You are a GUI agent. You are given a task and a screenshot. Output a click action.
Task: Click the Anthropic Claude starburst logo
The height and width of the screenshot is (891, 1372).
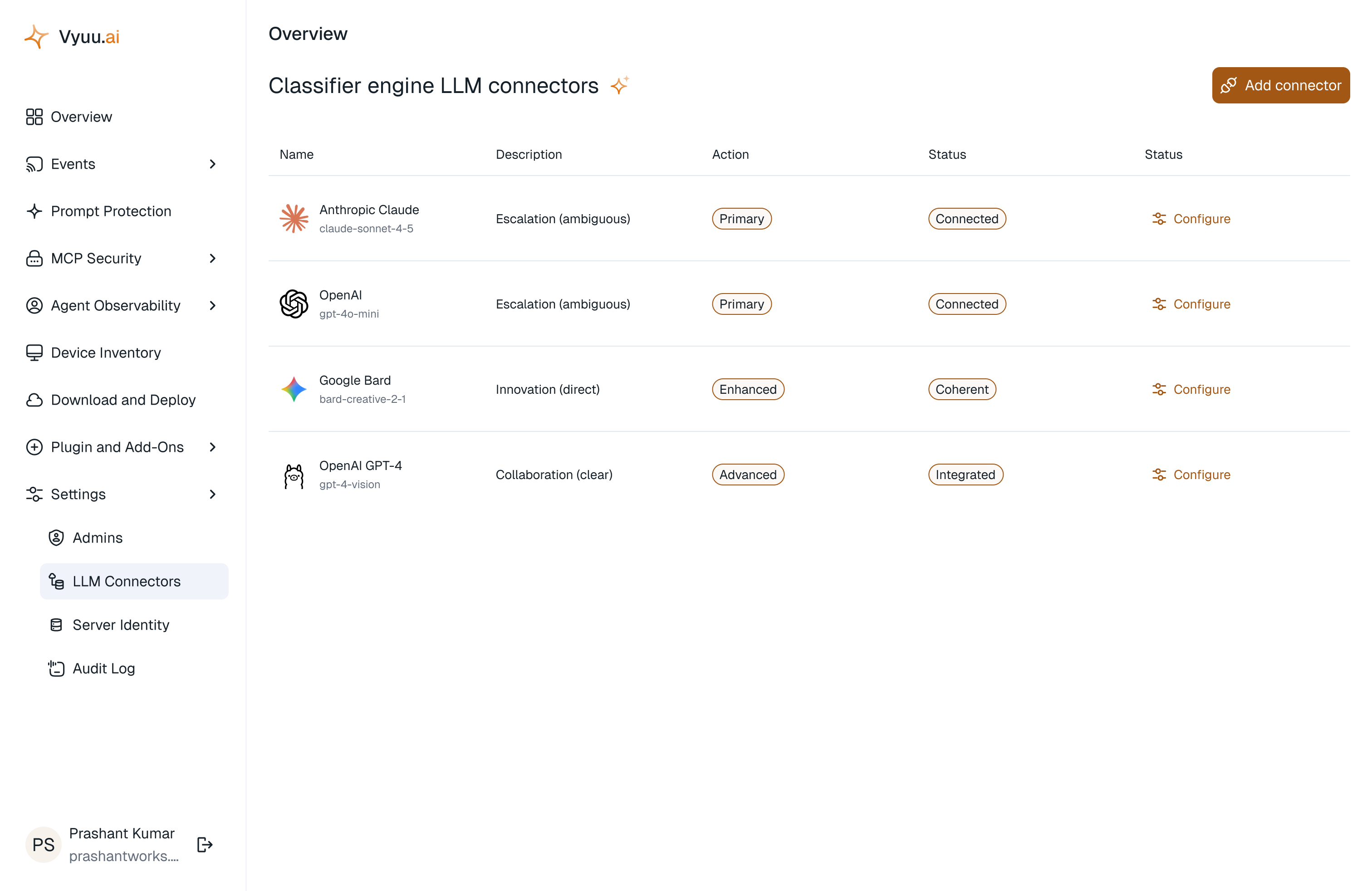click(294, 218)
